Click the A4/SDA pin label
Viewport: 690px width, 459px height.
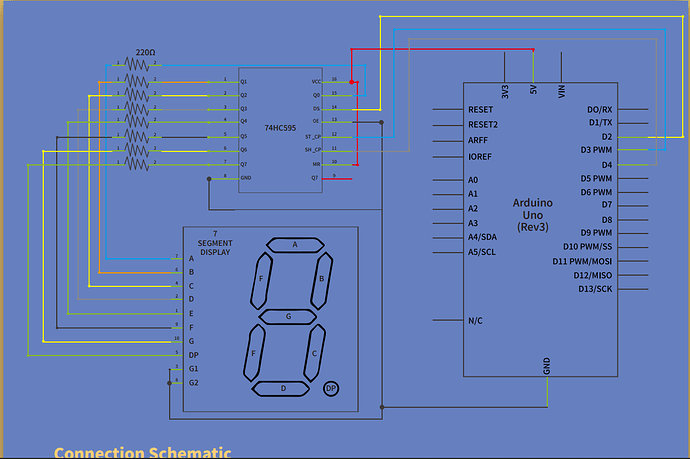click(x=482, y=237)
